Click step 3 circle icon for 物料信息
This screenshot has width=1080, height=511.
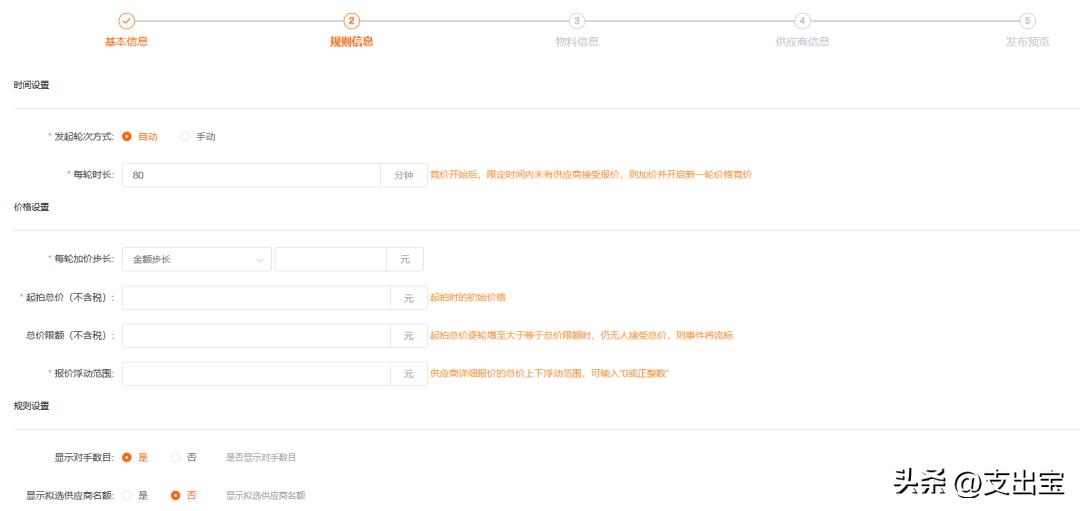click(x=577, y=21)
